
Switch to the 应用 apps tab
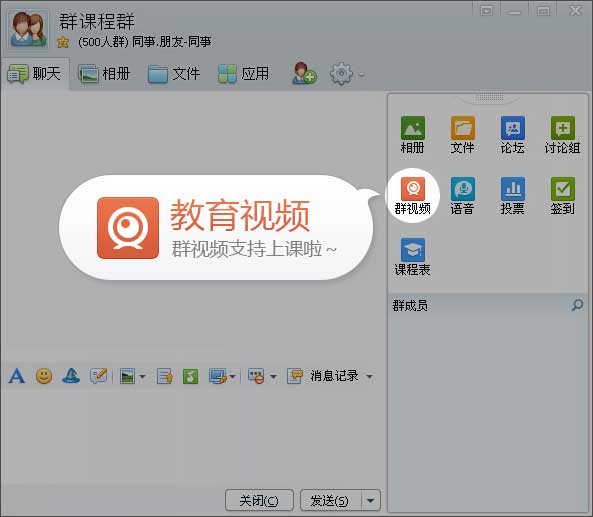point(244,74)
